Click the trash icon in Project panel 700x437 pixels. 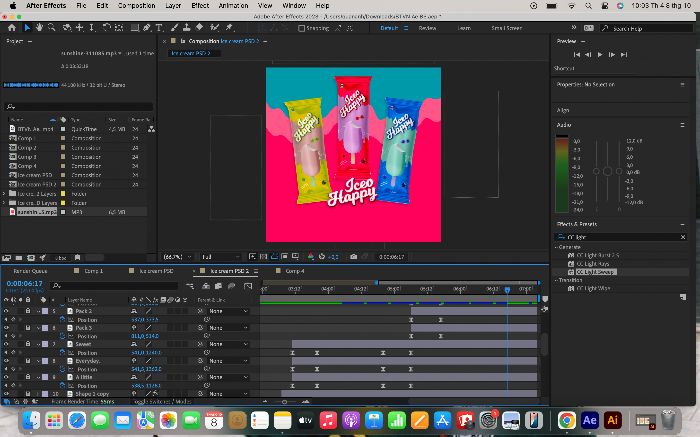(x=77, y=258)
